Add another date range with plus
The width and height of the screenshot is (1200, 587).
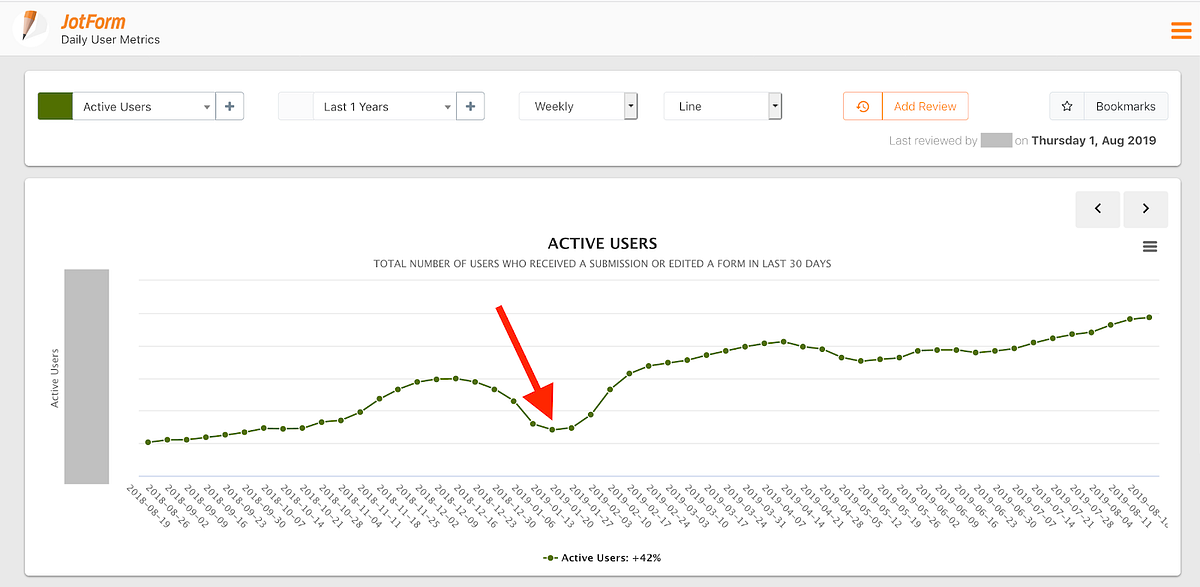click(x=470, y=106)
